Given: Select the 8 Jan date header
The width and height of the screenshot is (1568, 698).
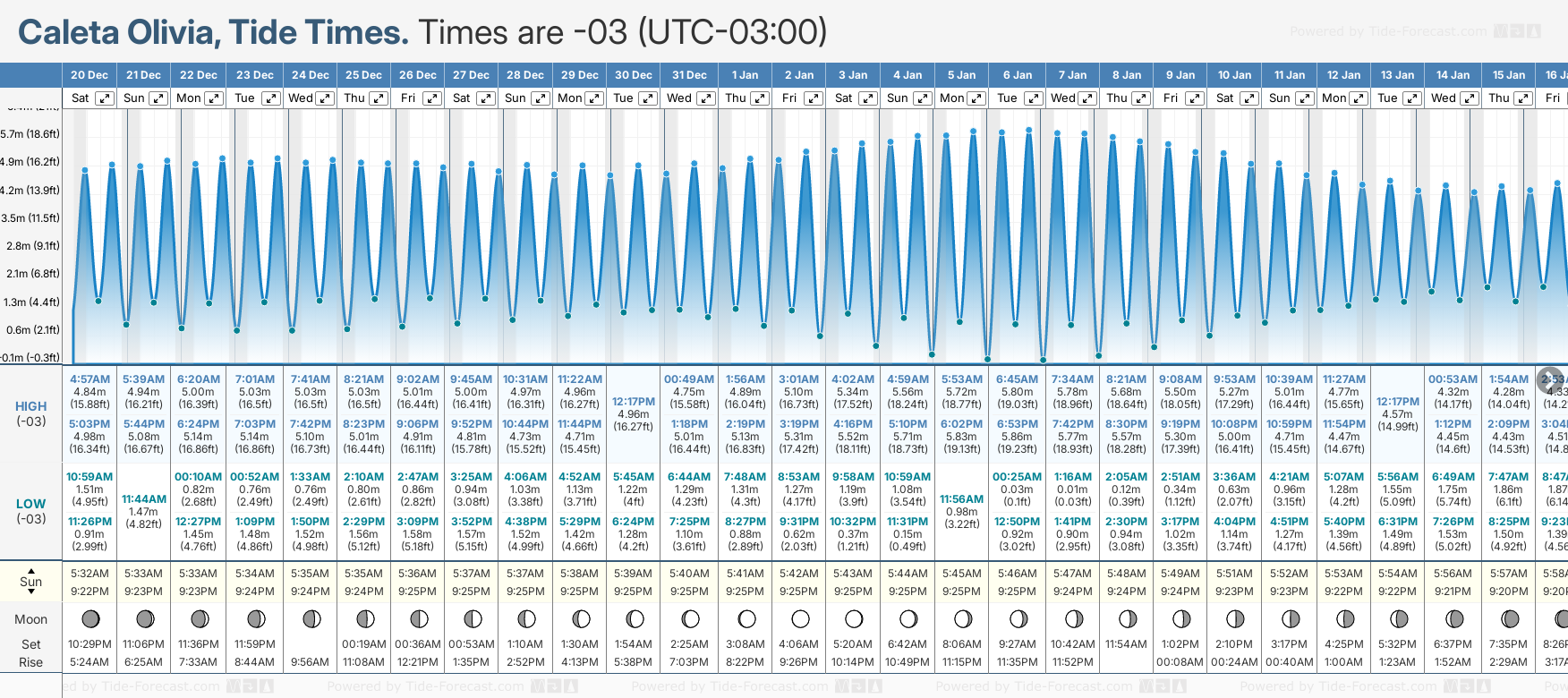Looking at the screenshot, I should 1126,75.
